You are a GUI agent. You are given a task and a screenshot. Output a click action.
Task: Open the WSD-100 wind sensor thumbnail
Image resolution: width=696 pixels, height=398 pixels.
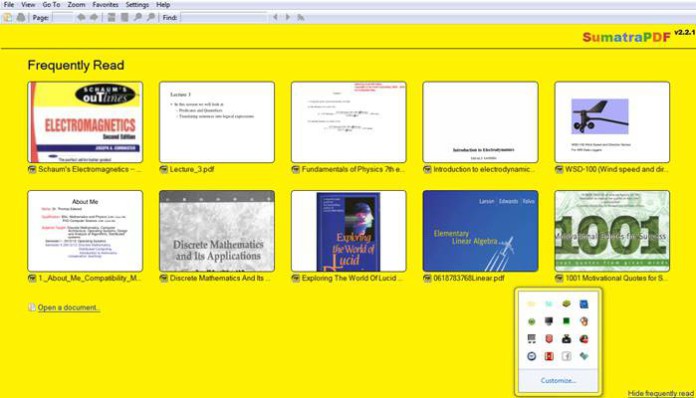[612, 122]
